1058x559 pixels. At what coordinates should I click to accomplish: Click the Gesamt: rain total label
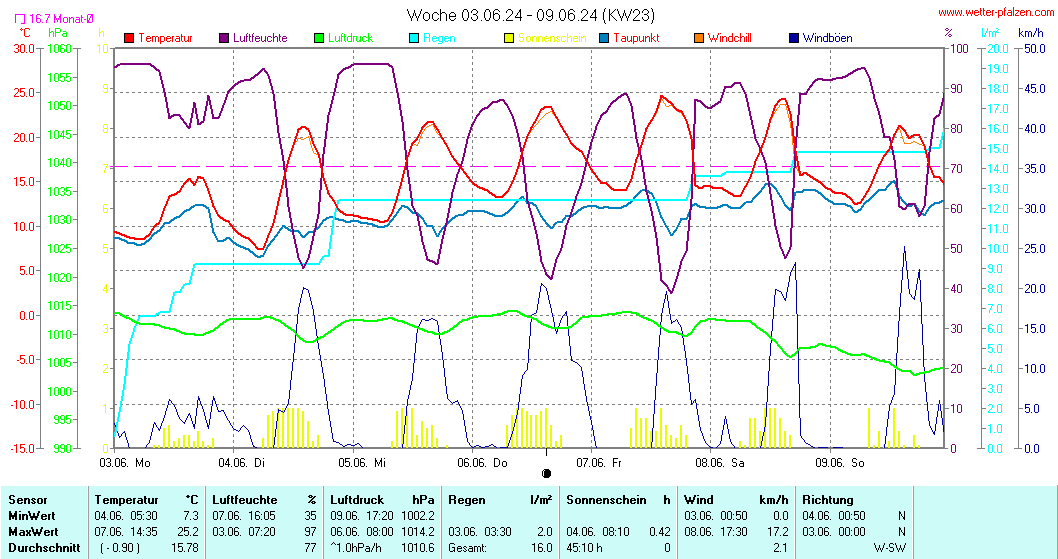click(467, 548)
